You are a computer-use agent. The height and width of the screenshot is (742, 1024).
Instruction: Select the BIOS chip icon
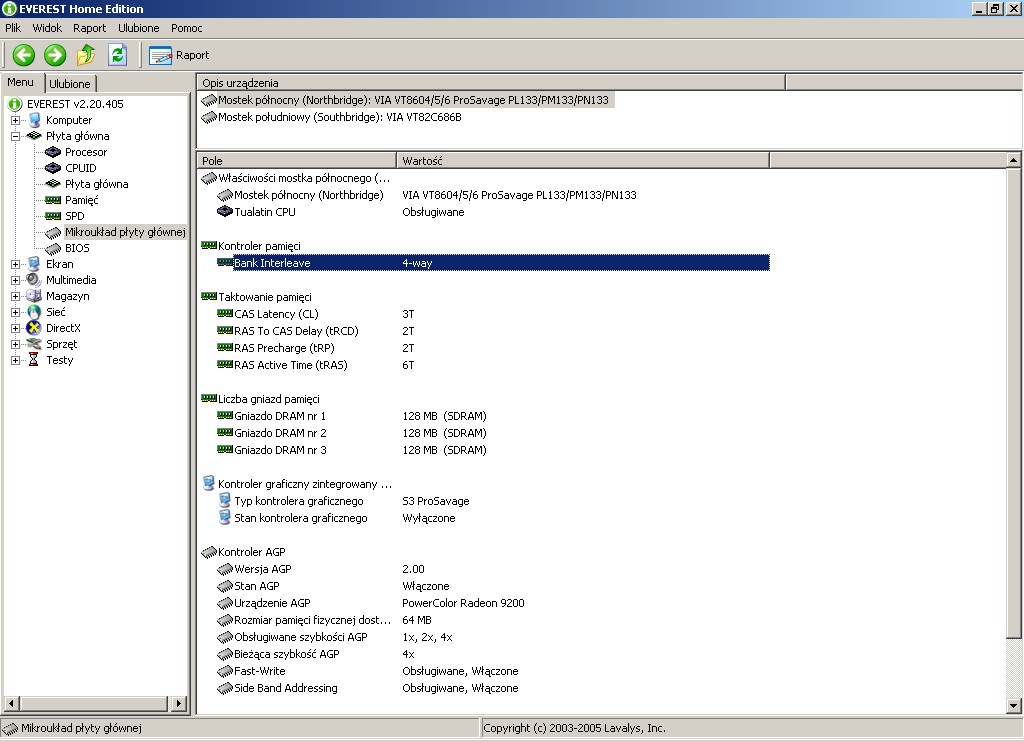tap(53, 248)
